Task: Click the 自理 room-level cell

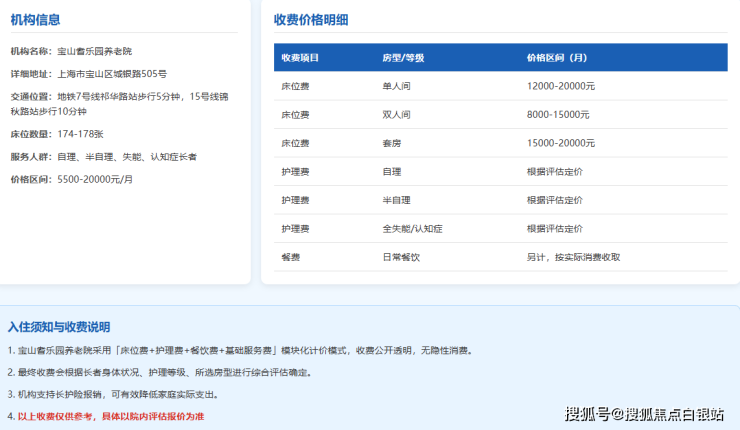Action: [x=392, y=172]
